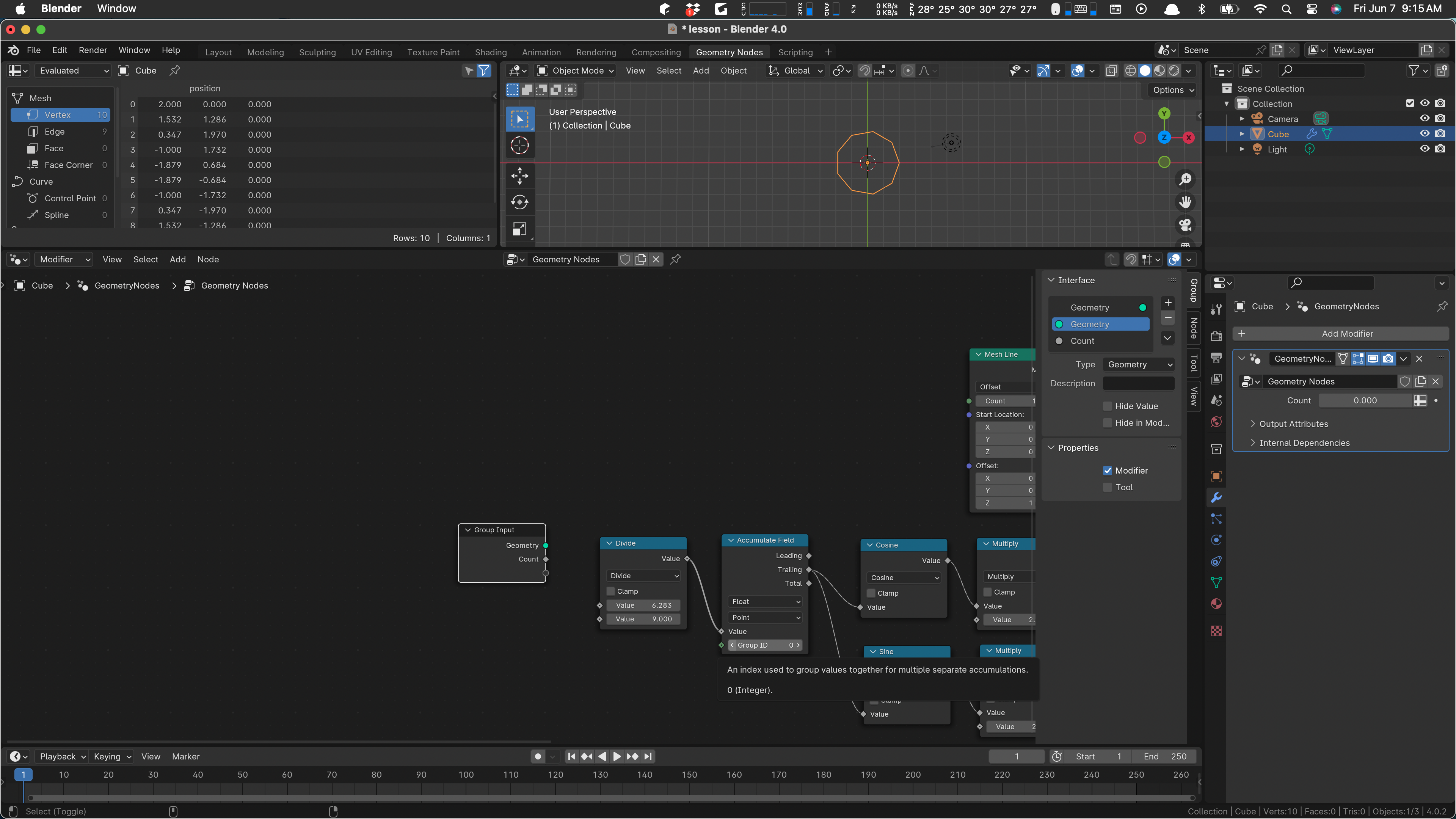
Task: Open the Cosine operation dropdown
Action: 904,577
